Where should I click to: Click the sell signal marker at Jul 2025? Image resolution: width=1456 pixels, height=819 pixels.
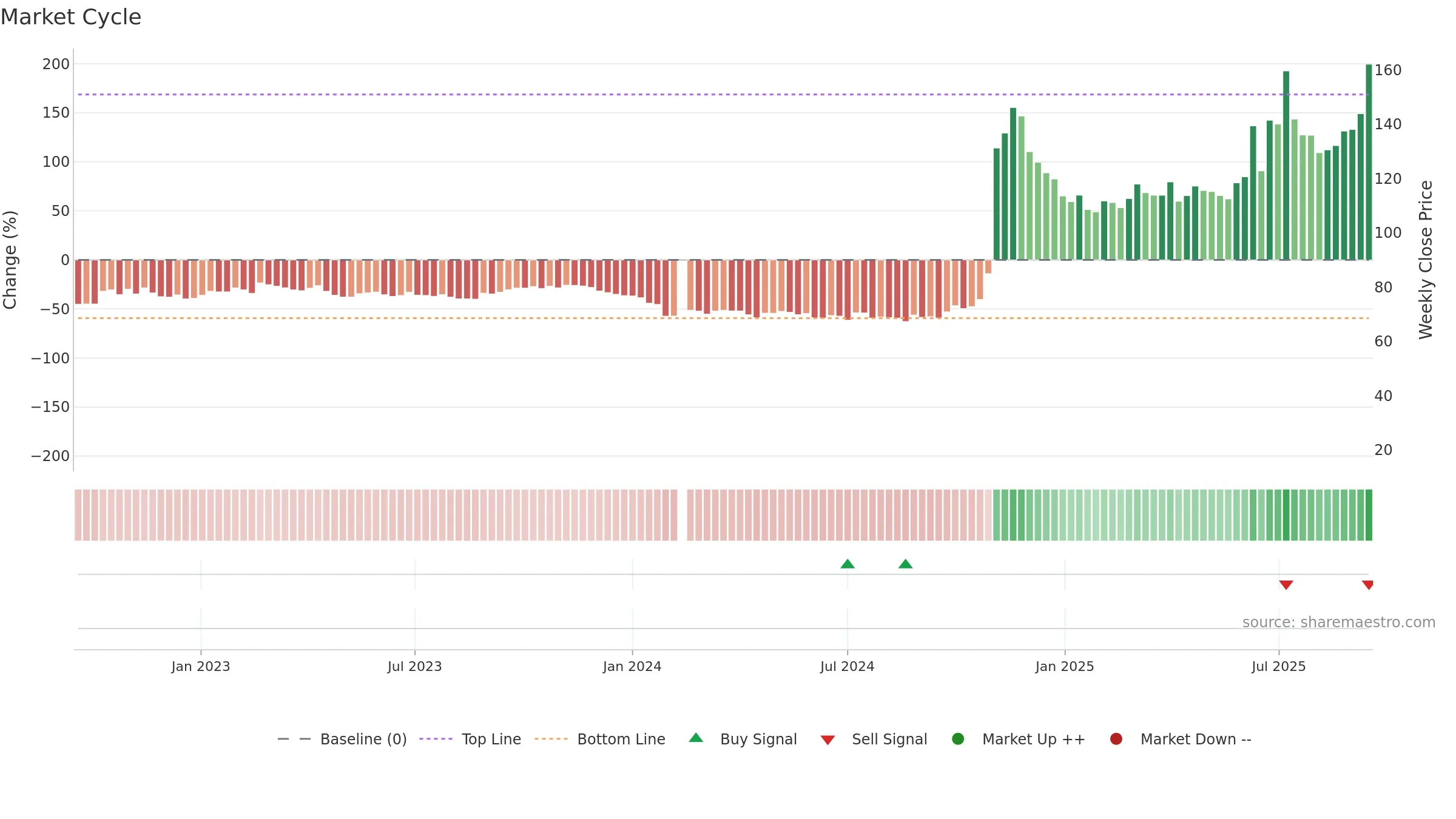1286,585
